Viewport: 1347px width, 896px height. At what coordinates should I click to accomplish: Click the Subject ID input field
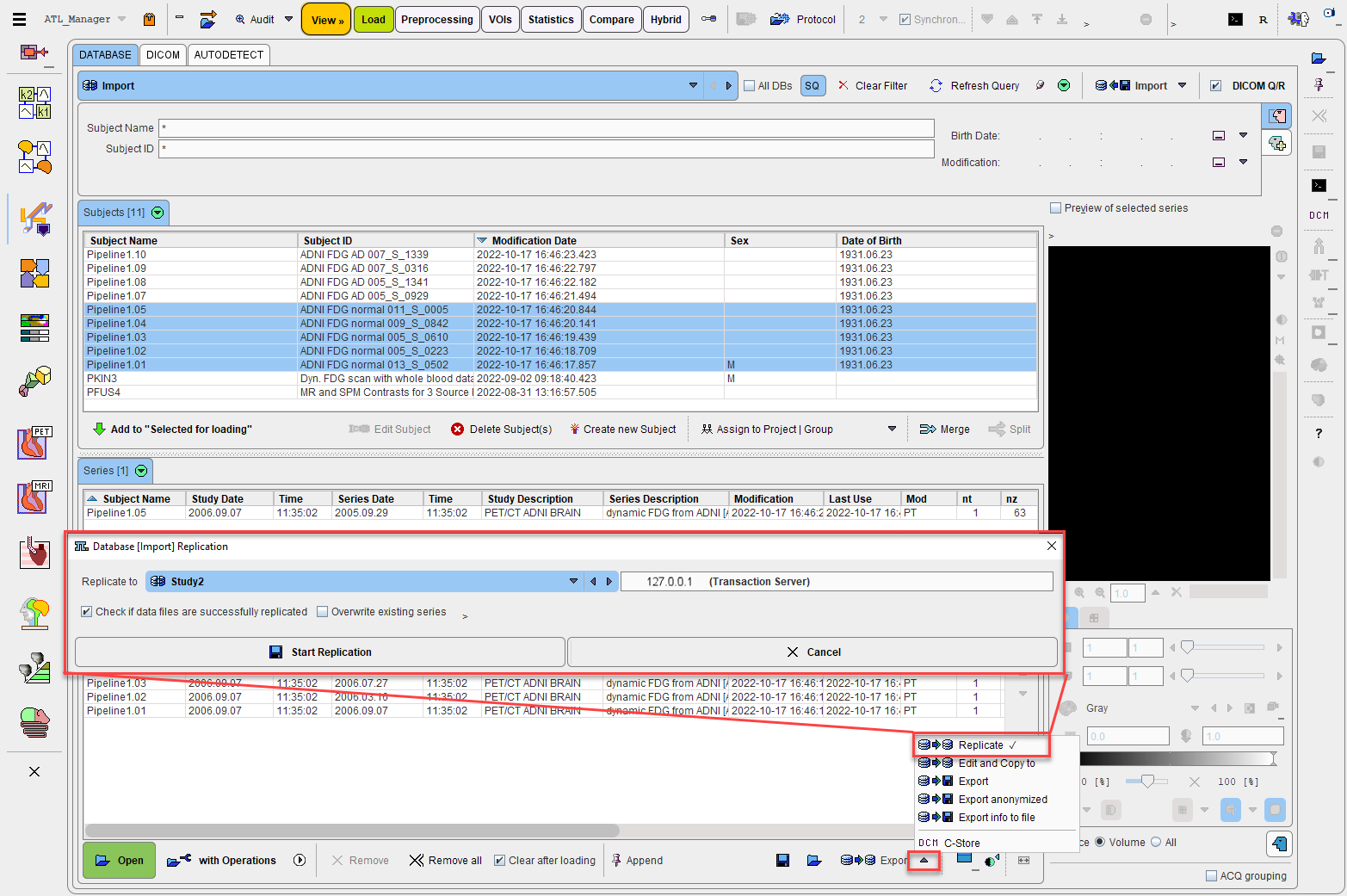(547, 148)
